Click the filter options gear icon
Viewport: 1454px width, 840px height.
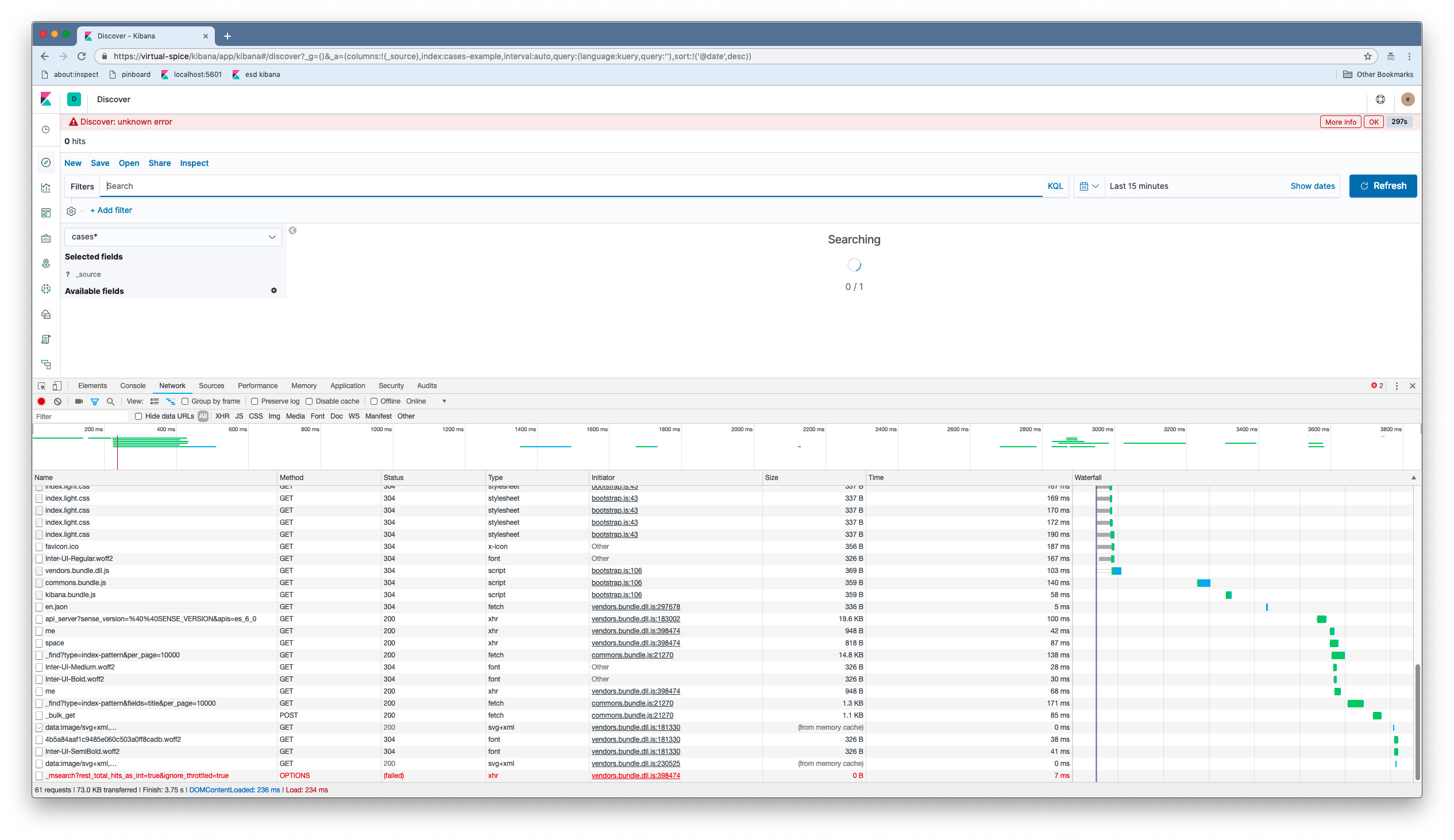click(71, 211)
